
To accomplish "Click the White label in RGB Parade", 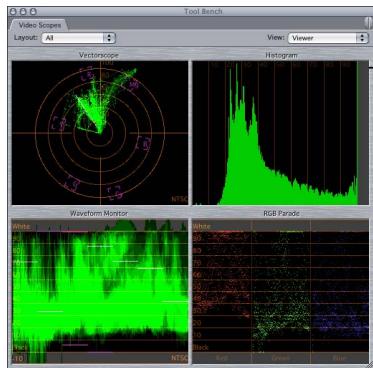I will point(202,227).
